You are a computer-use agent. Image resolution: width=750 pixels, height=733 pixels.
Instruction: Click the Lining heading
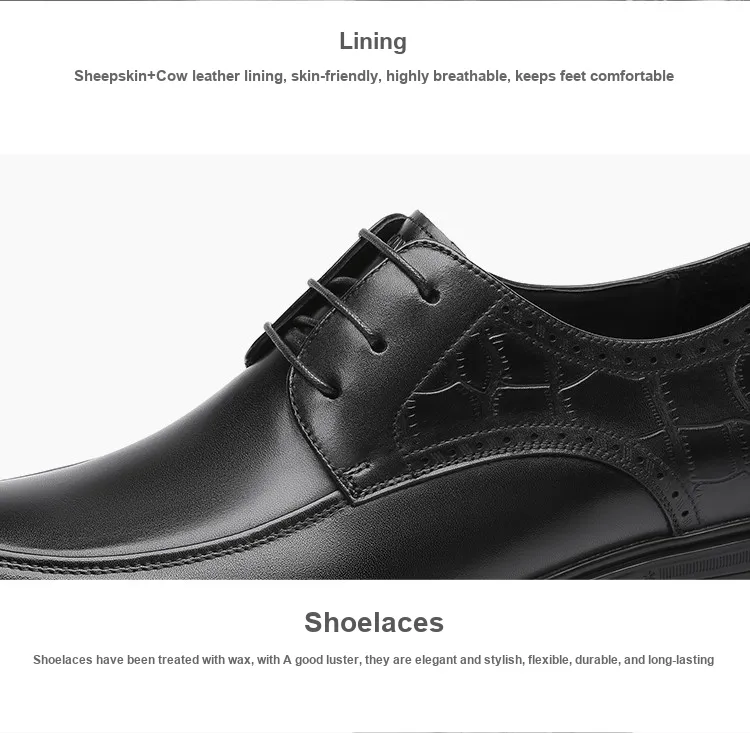tap(373, 42)
